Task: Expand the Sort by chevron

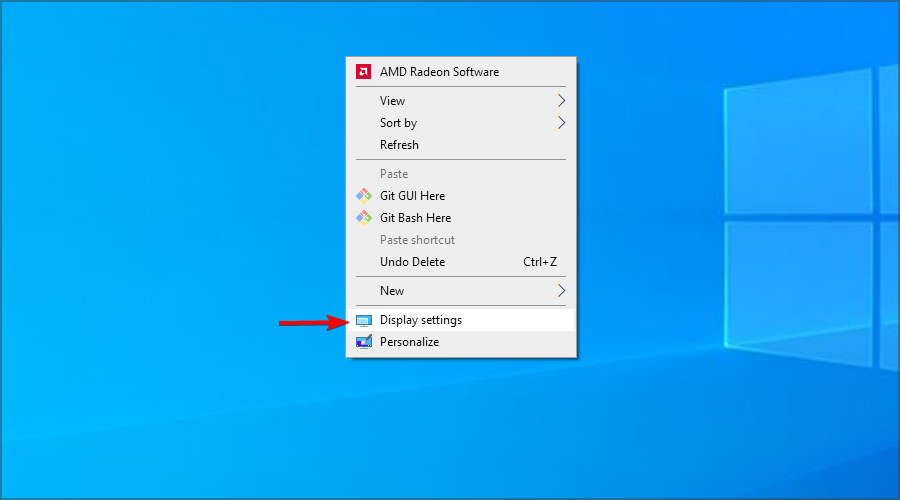Action: (561, 123)
